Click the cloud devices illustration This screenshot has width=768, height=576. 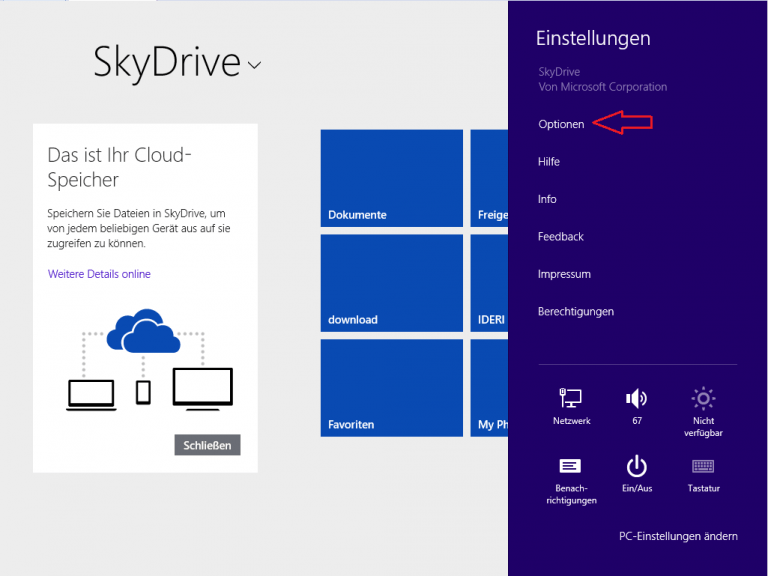(x=150, y=360)
